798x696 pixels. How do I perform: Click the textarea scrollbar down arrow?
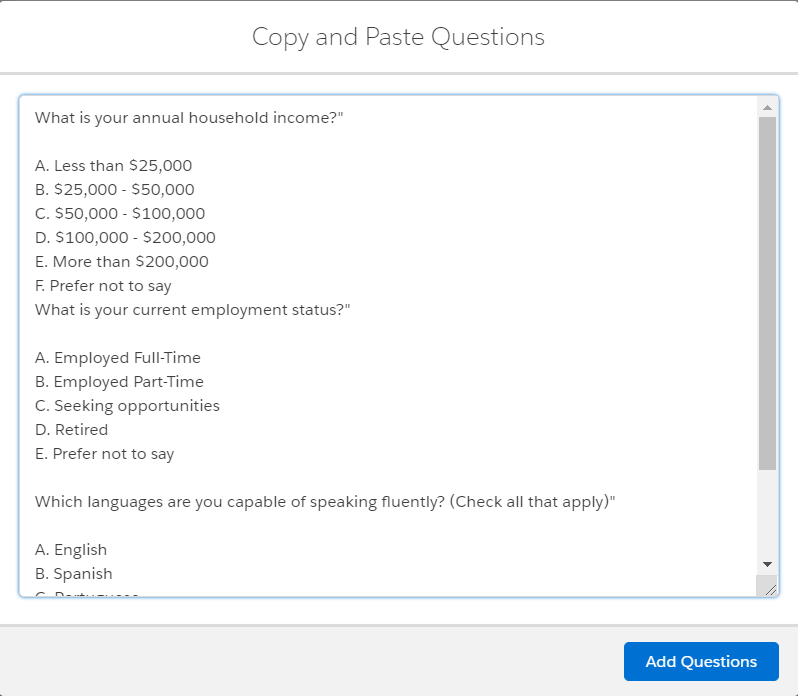767,564
